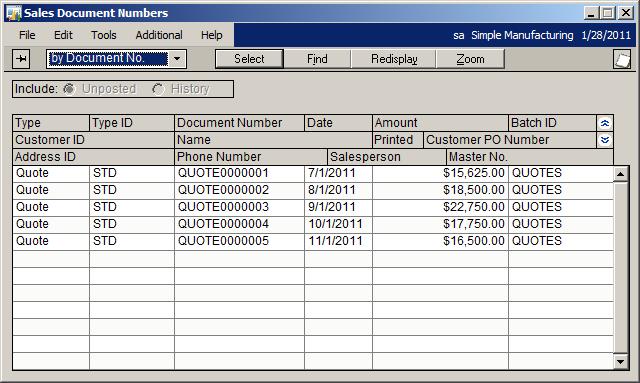Open the Additional menu

[159, 35]
